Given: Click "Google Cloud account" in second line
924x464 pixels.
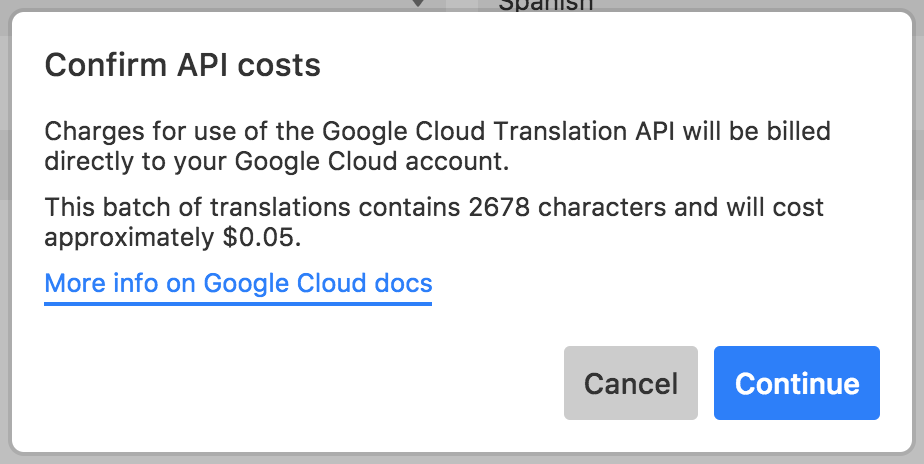Looking at the screenshot, I should pos(372,162).
